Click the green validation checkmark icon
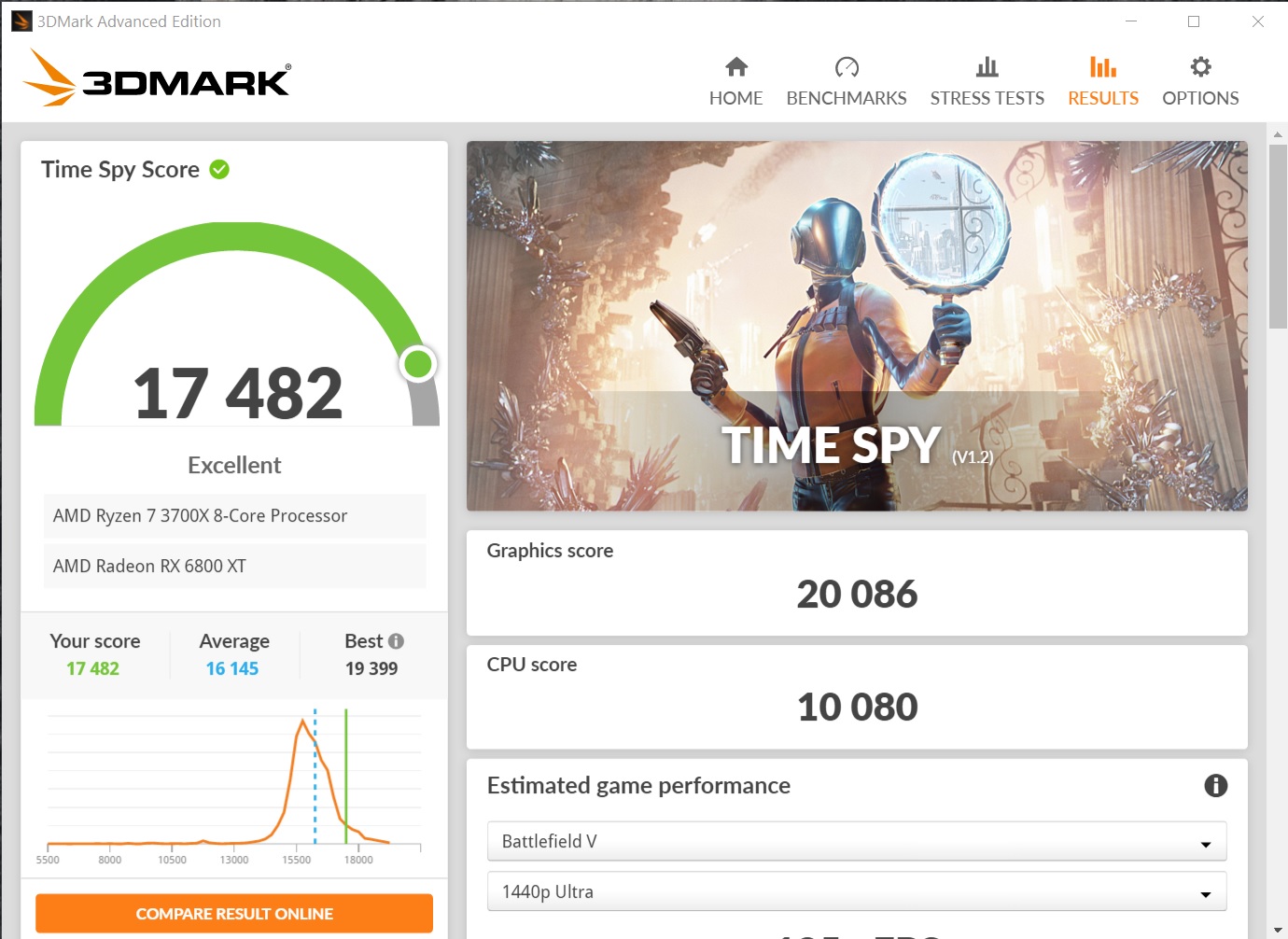 (219, 169)
